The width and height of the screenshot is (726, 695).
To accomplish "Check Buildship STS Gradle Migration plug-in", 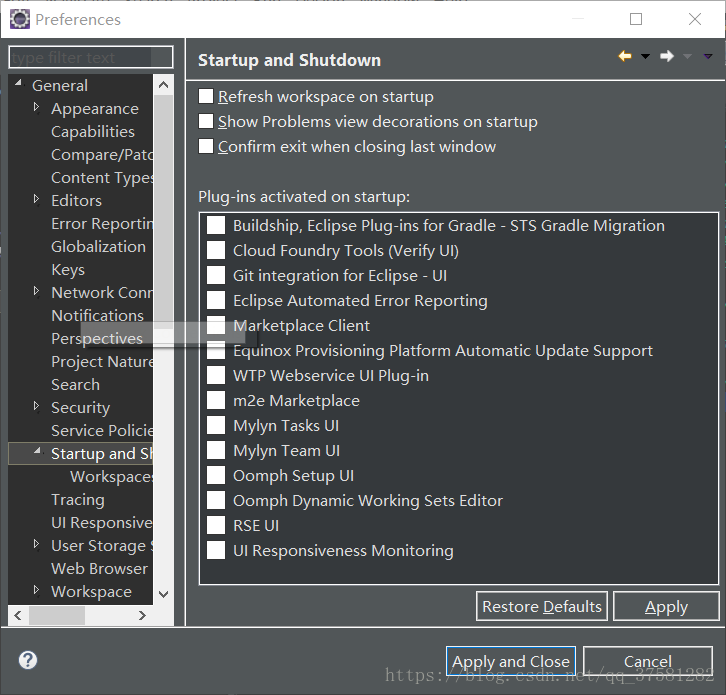I will [216, 225].
